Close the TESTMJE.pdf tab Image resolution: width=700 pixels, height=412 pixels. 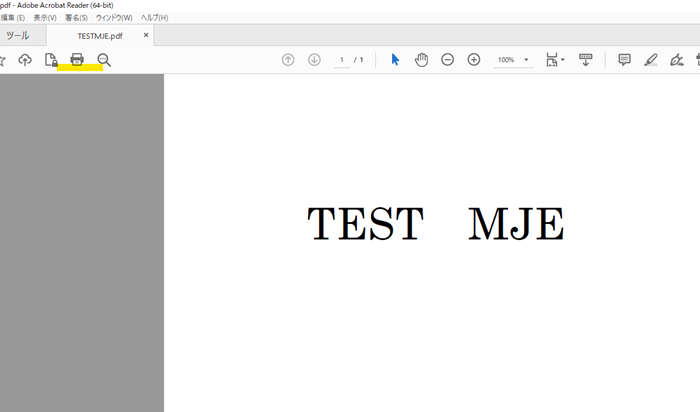pos(146,36)
